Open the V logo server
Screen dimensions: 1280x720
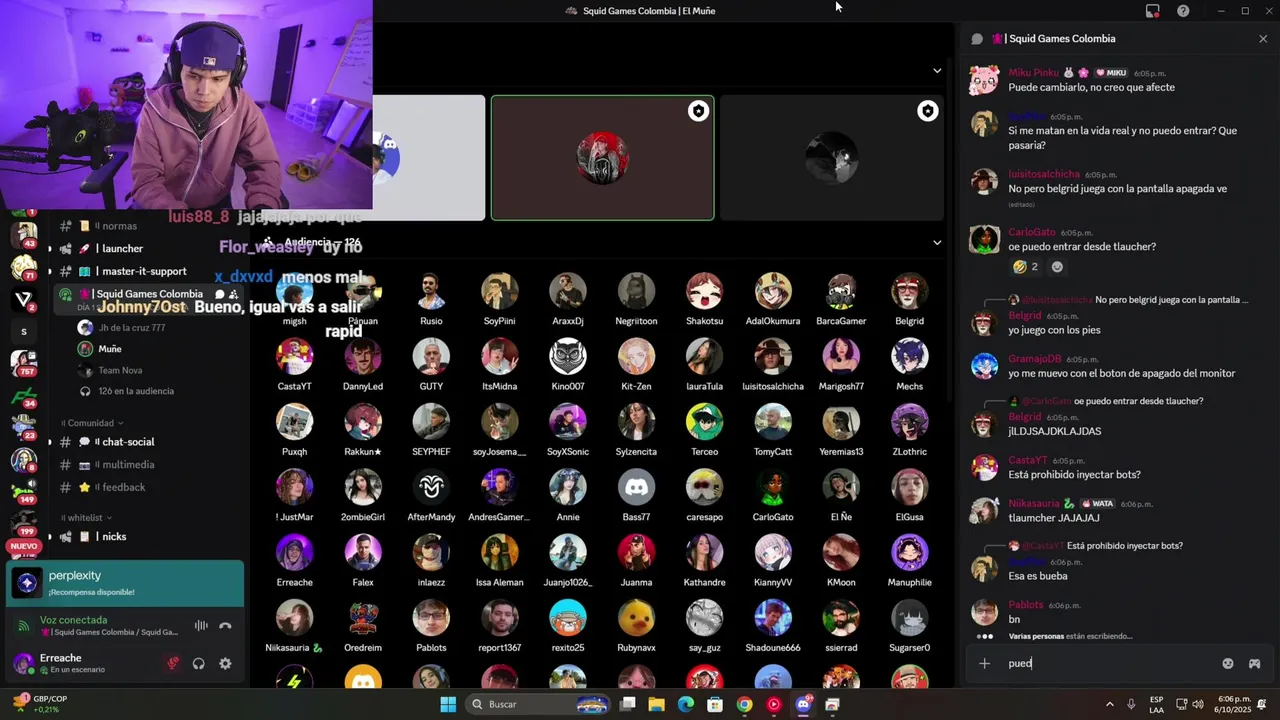[x=23, y=299]
